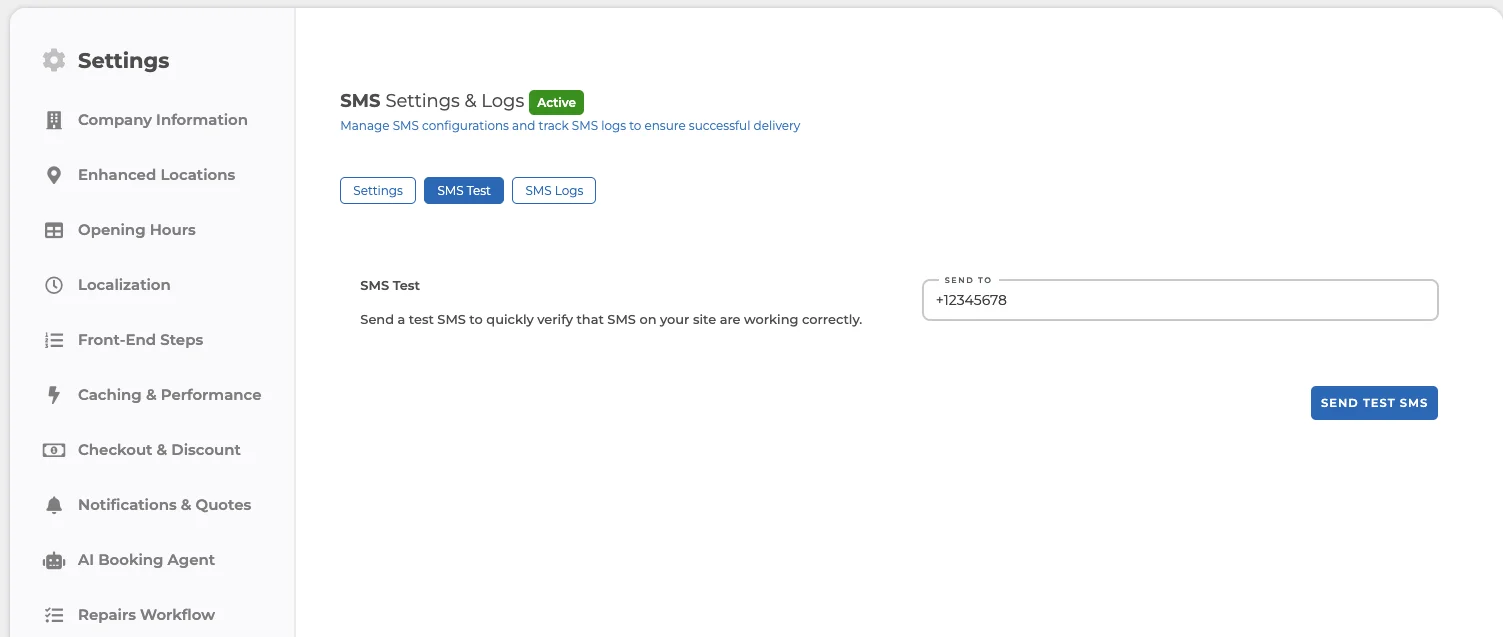Select the SMS Test tab
This screenshot has width=1503, height=637.
(464, 190)
